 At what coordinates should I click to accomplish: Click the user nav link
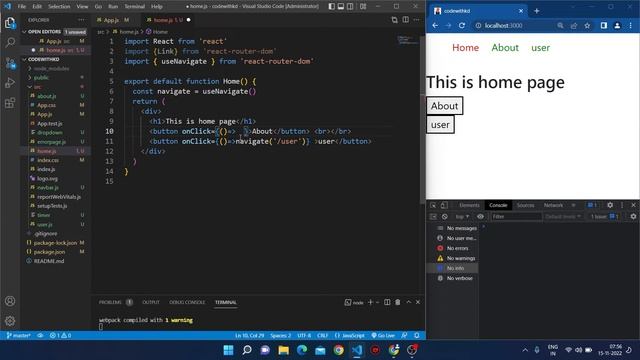pos(540,48)
